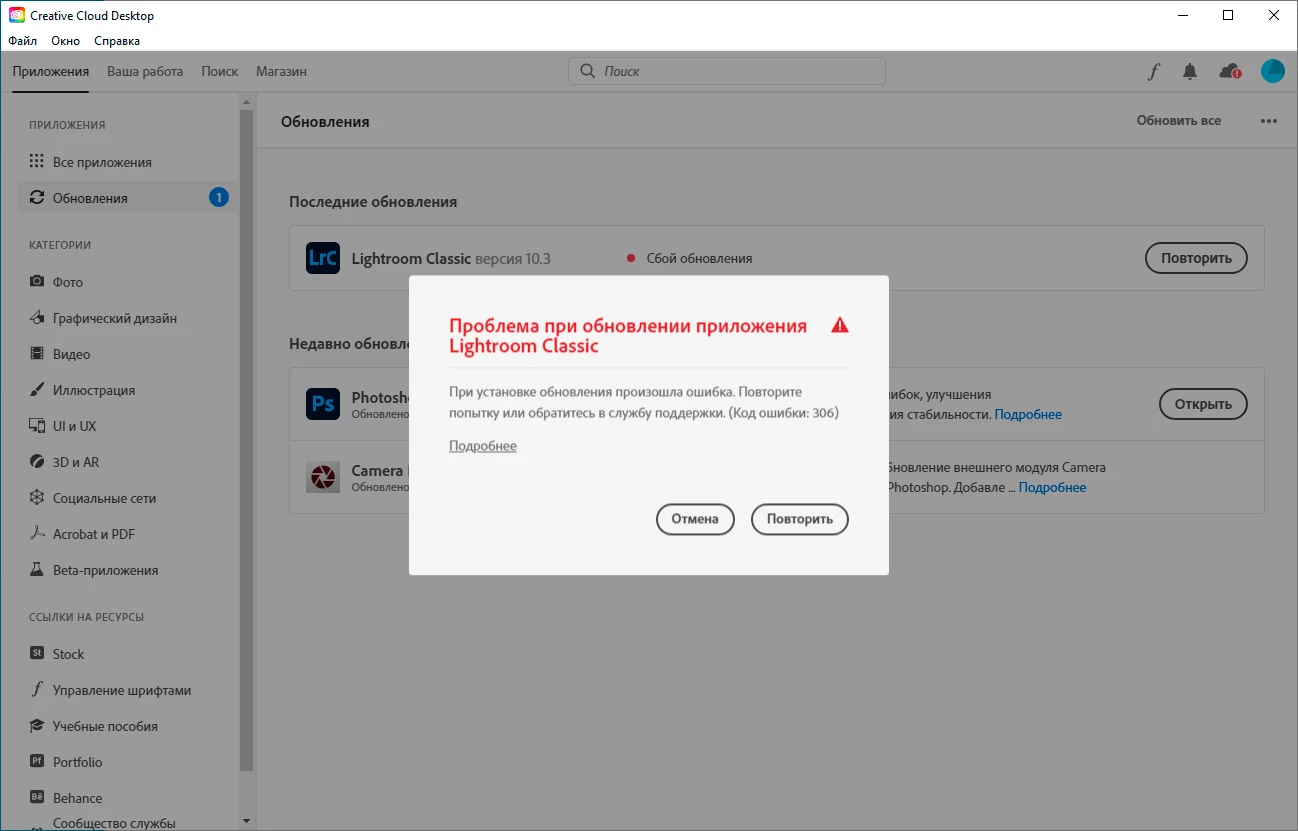Switch to the Ваша работа tab
The height and width of the screenshot is (831, 1298).
pos(145,72)
